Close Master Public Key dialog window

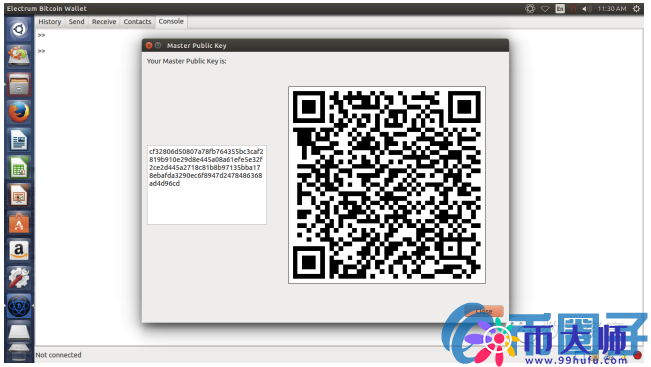149,46
